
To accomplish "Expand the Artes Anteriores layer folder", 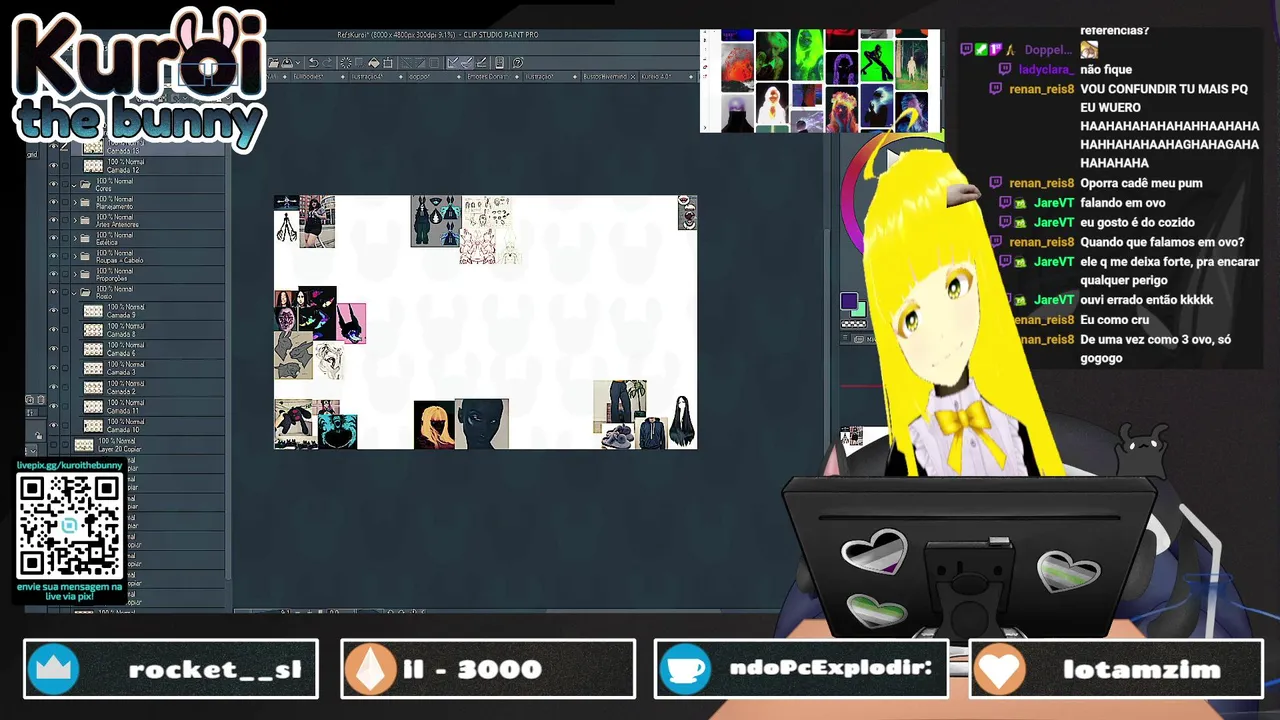I will coord(75,220).
